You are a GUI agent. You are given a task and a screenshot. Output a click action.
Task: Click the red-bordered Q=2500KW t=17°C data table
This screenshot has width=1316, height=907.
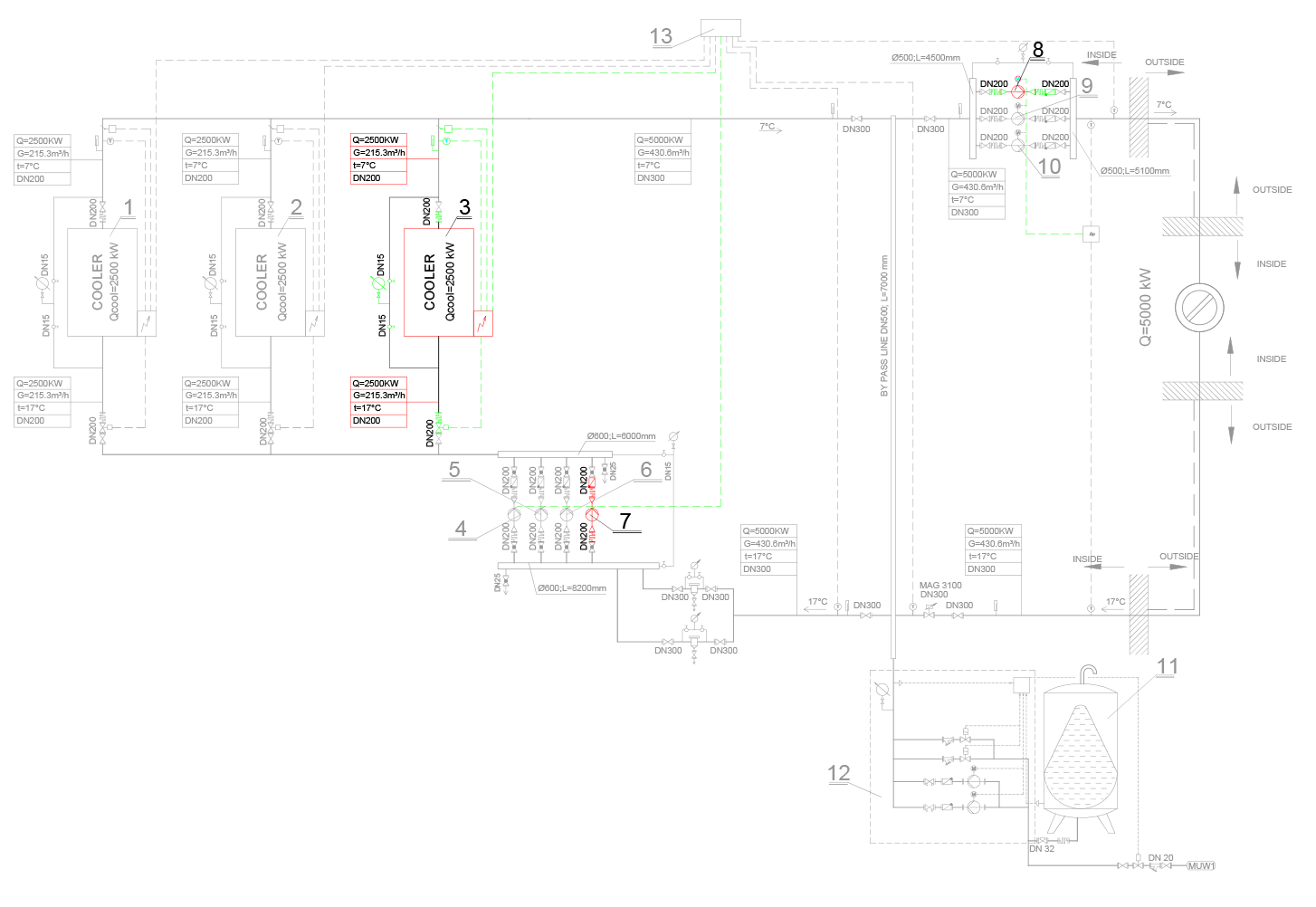coord(378,402)
